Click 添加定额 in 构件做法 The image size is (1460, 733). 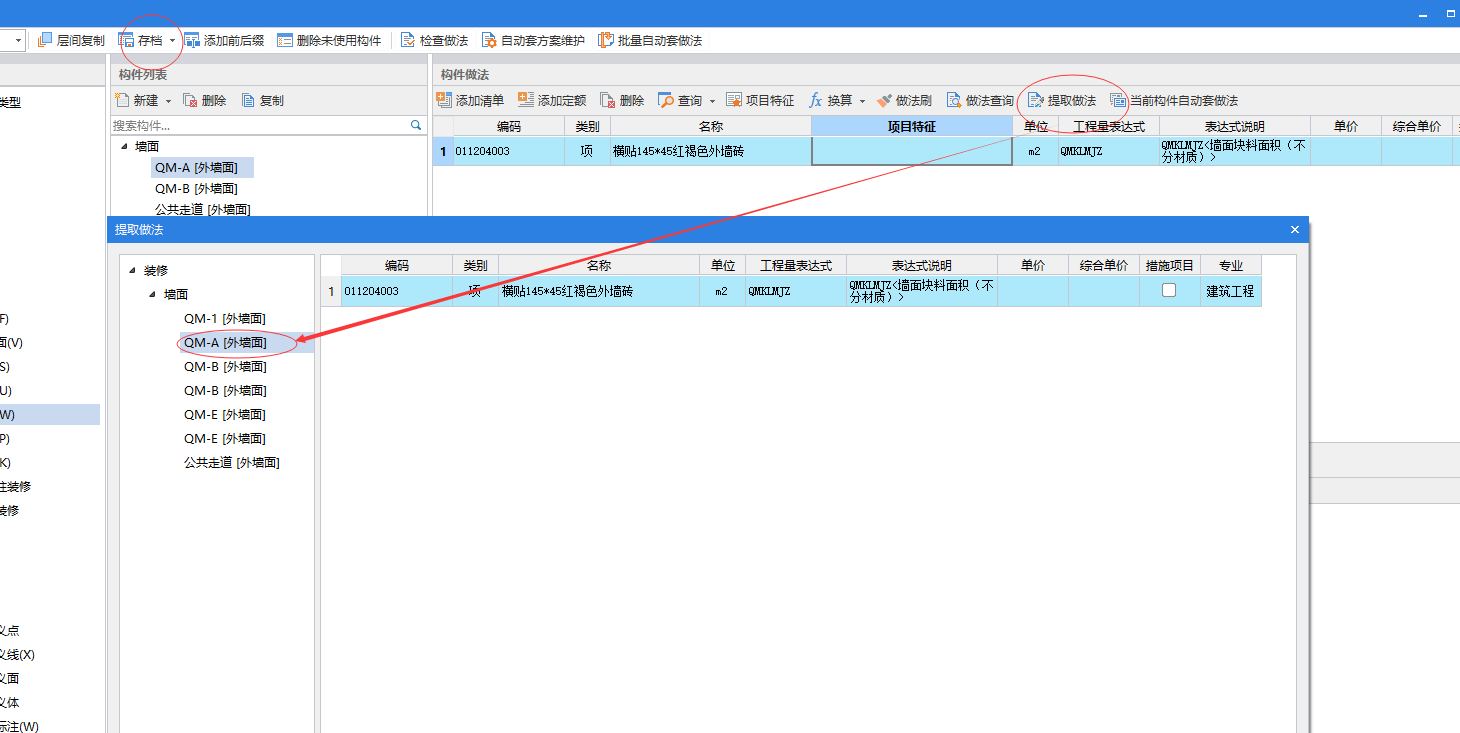click(552, 101)
